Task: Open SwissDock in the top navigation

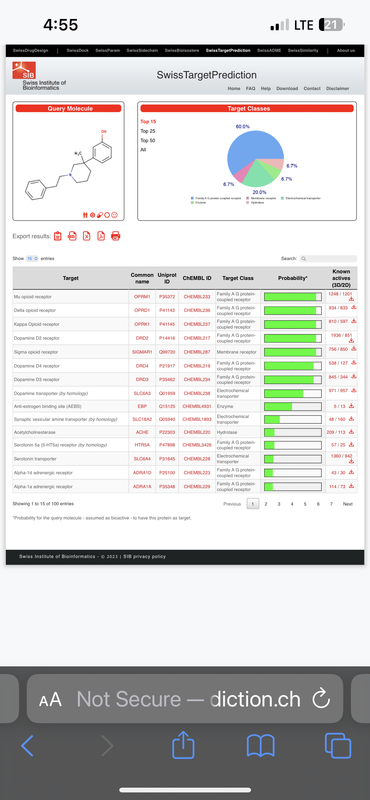Action: [78, 51]
